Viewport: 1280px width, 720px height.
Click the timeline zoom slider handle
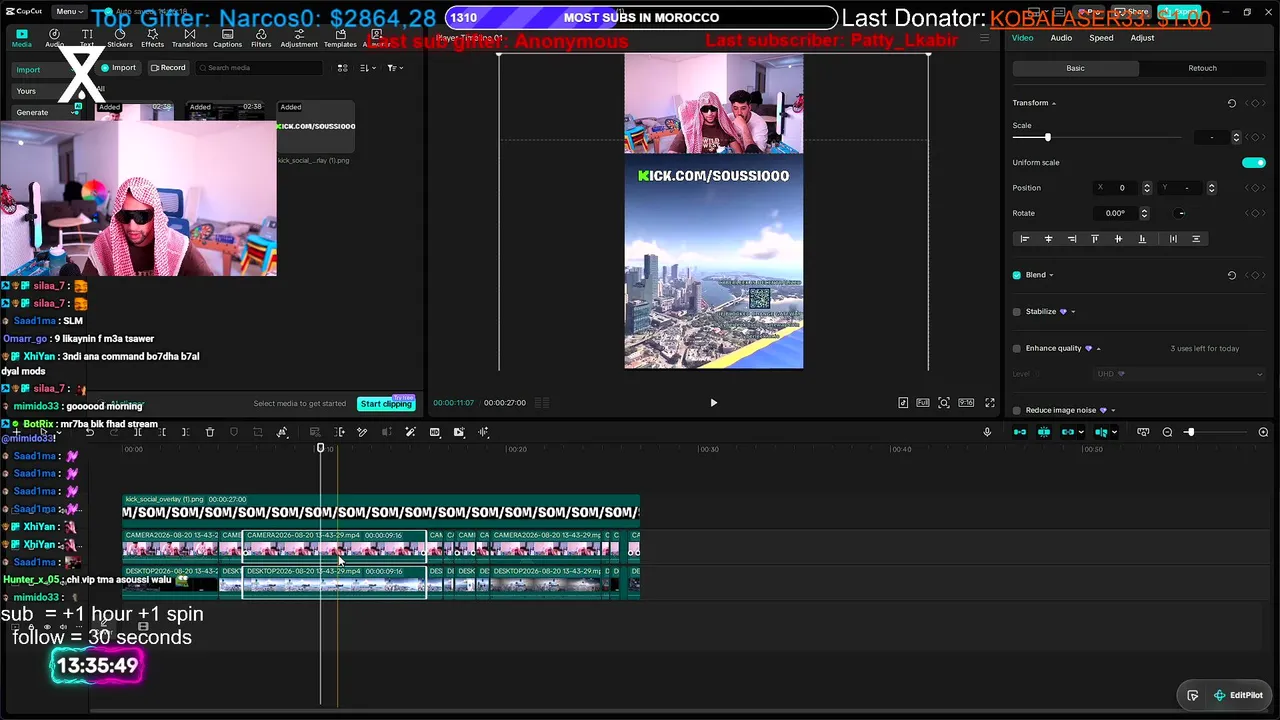[x=1189, y=432]
